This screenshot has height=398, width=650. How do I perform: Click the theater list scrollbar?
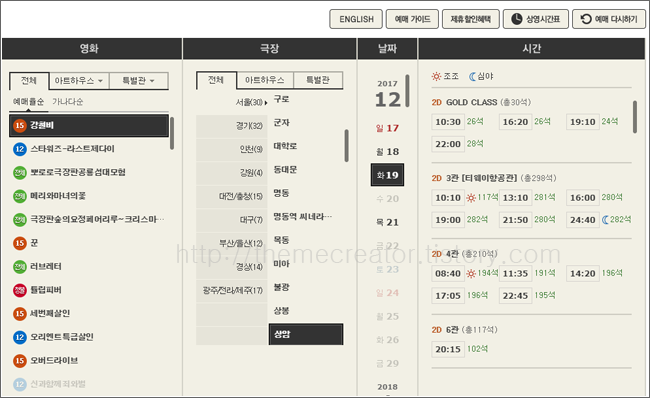click(x=347, y=146)
